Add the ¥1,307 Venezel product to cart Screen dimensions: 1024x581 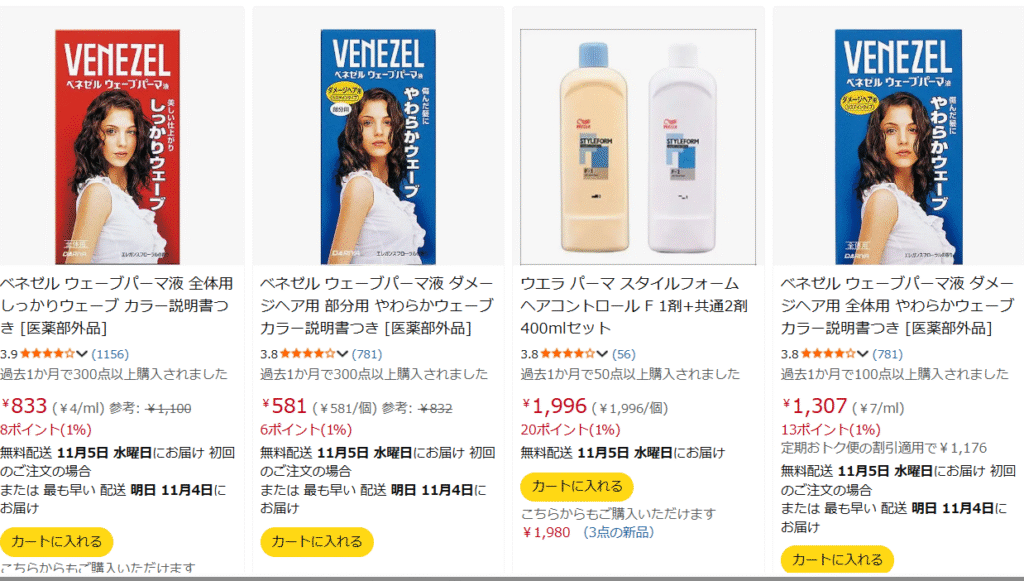tap(837, 559)
